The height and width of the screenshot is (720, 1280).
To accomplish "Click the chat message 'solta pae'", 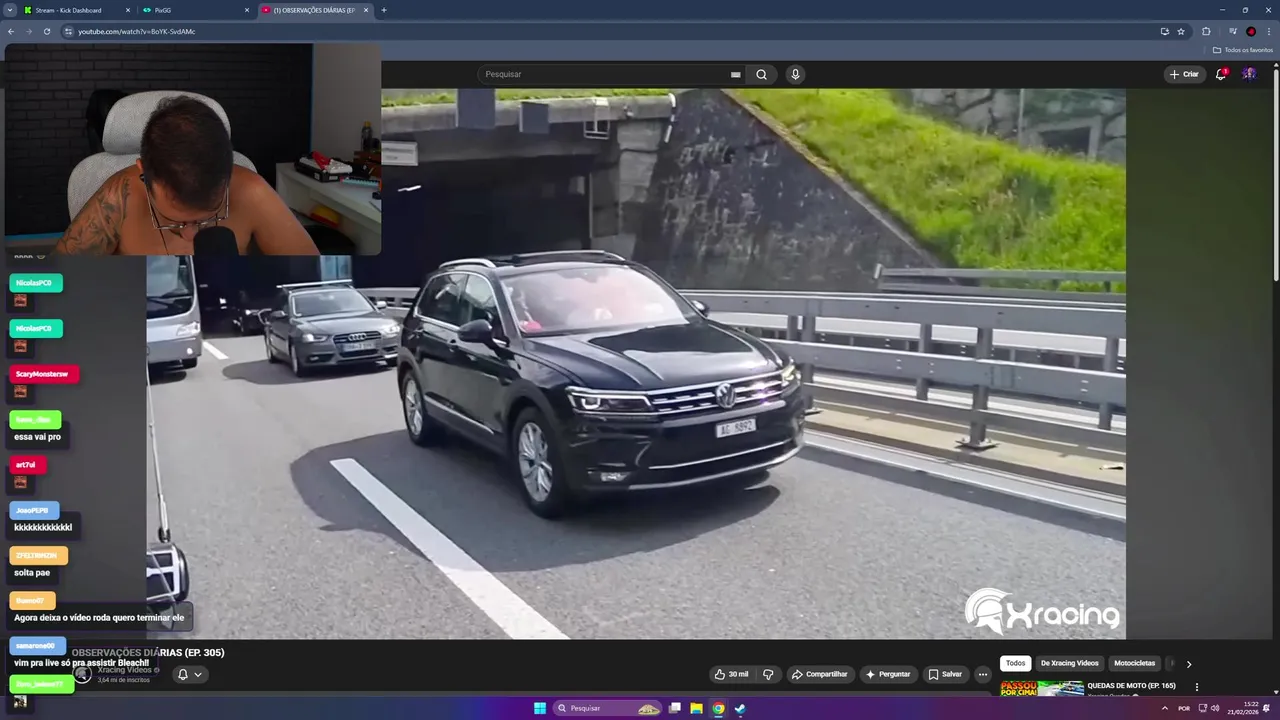I will point(32,573).
